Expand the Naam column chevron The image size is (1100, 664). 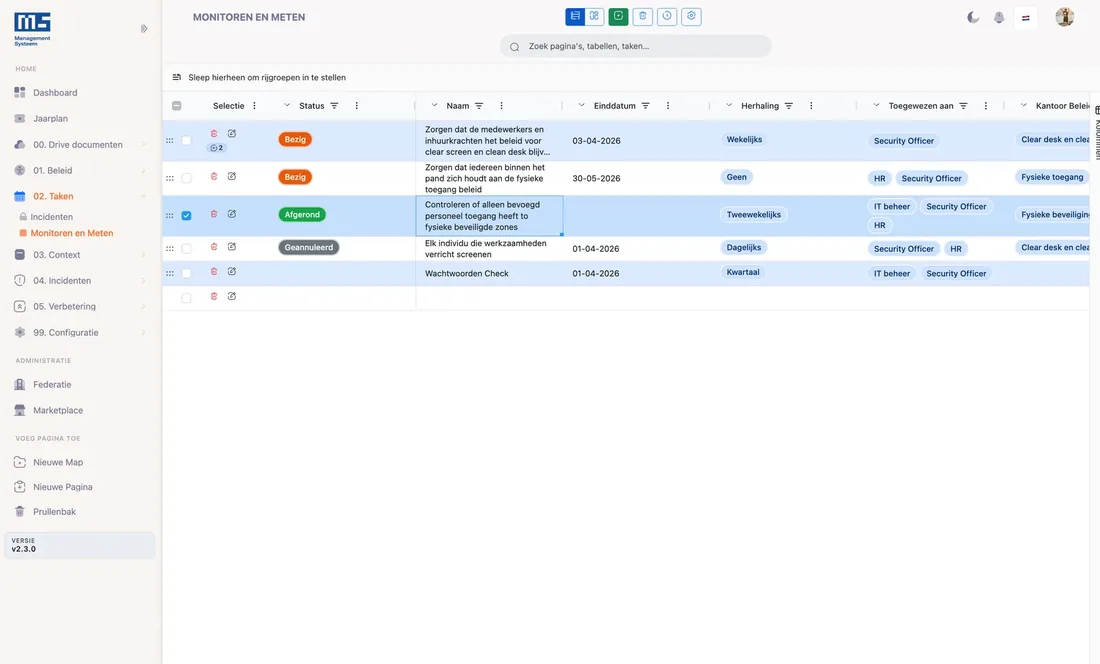tap(434, 105)
